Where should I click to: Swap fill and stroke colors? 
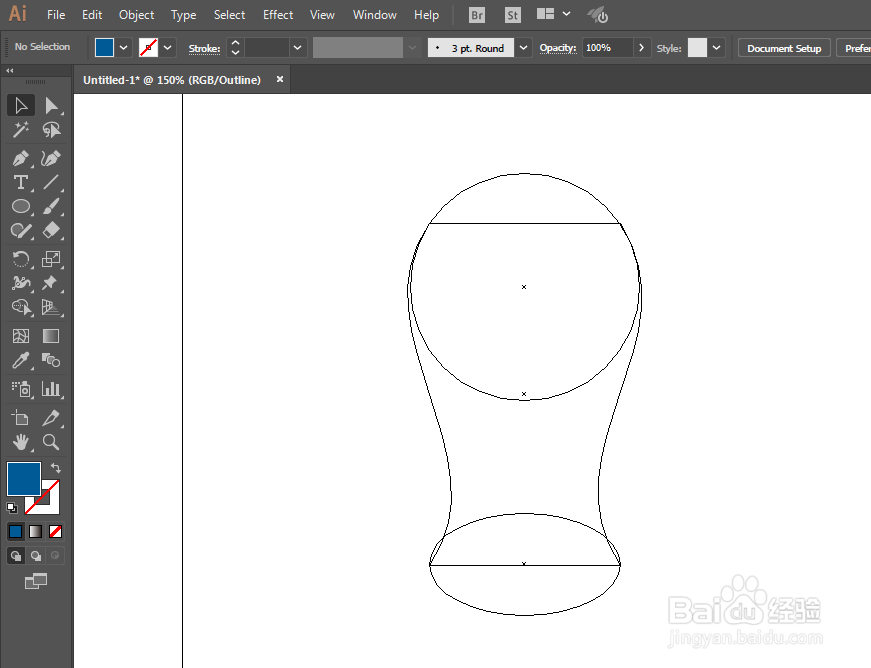tap(56, 468)
